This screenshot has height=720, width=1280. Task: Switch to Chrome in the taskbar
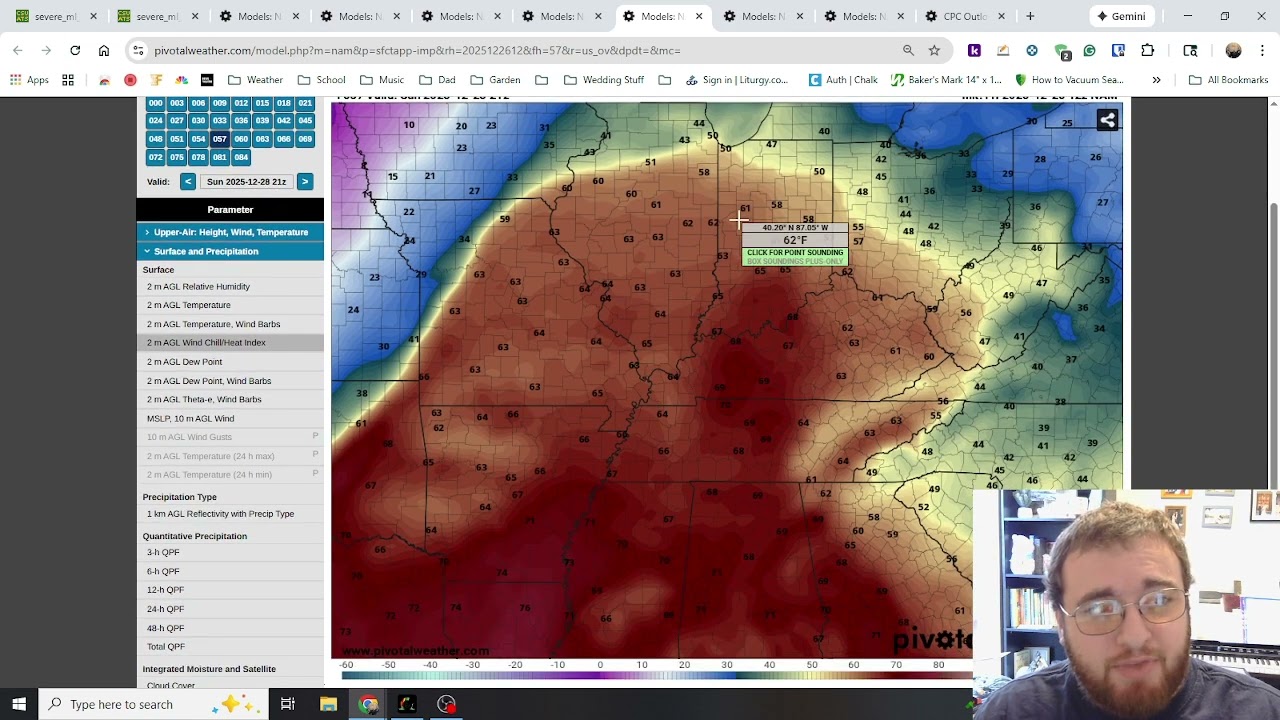[369, 704]
